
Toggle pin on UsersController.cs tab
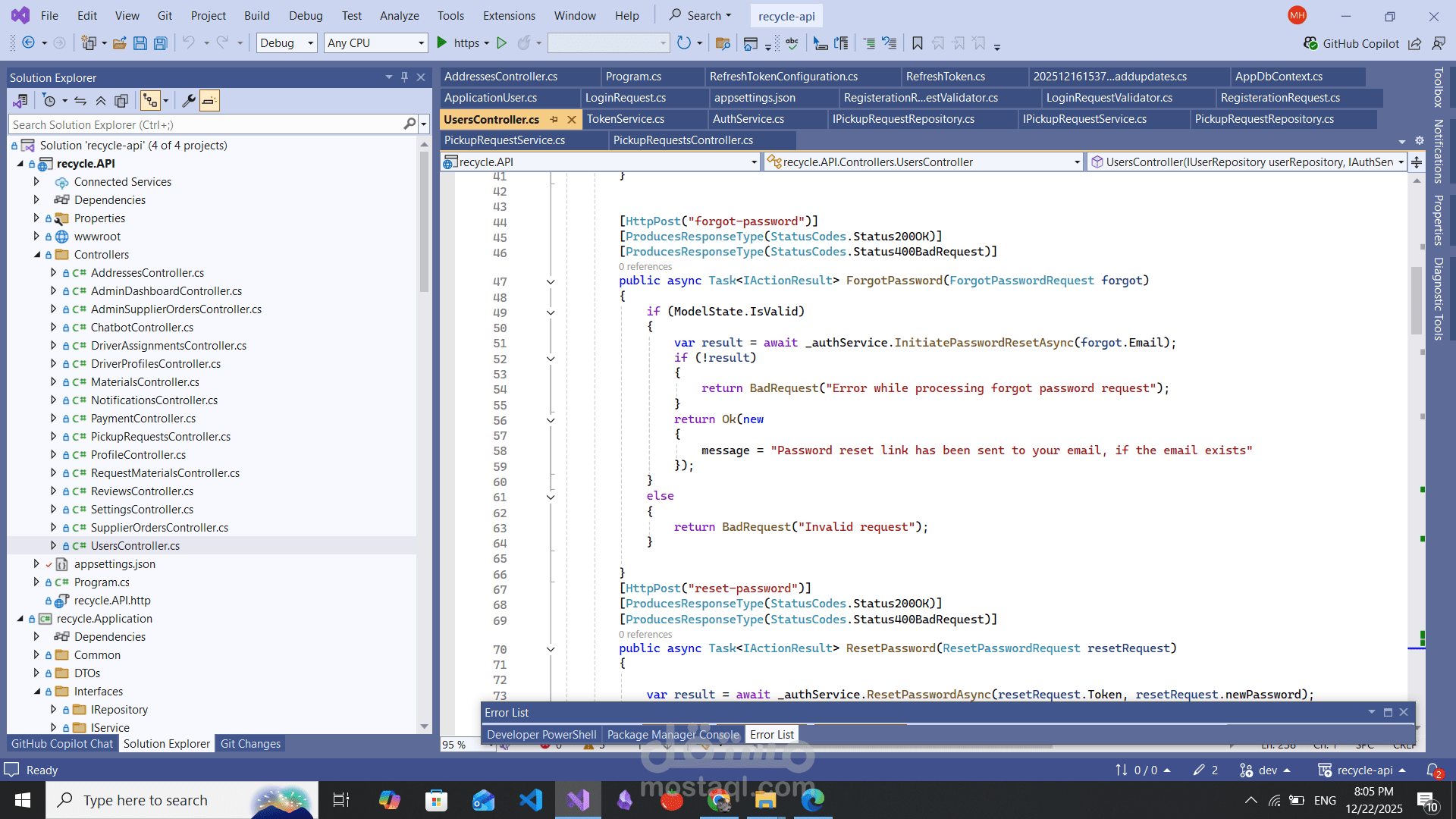(554, 119)
